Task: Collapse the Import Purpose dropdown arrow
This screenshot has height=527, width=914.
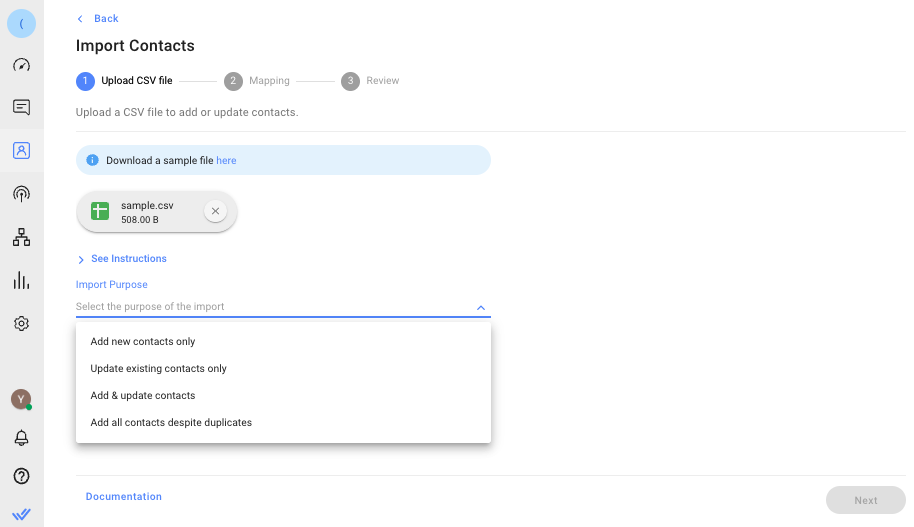Action: point(481,308)
